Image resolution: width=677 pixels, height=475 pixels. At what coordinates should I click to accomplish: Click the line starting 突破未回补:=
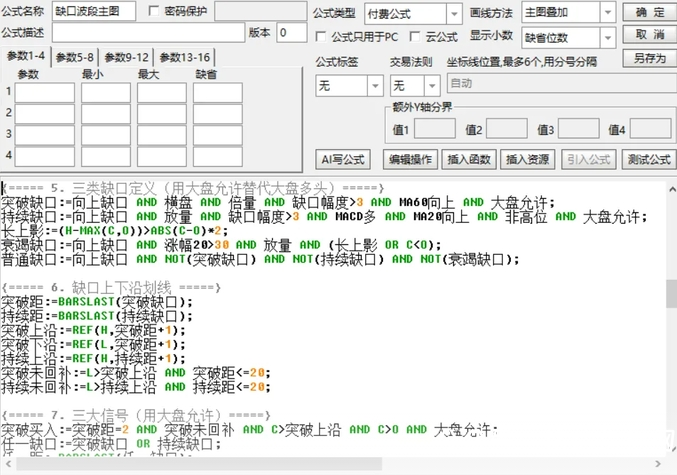[136, 373]
